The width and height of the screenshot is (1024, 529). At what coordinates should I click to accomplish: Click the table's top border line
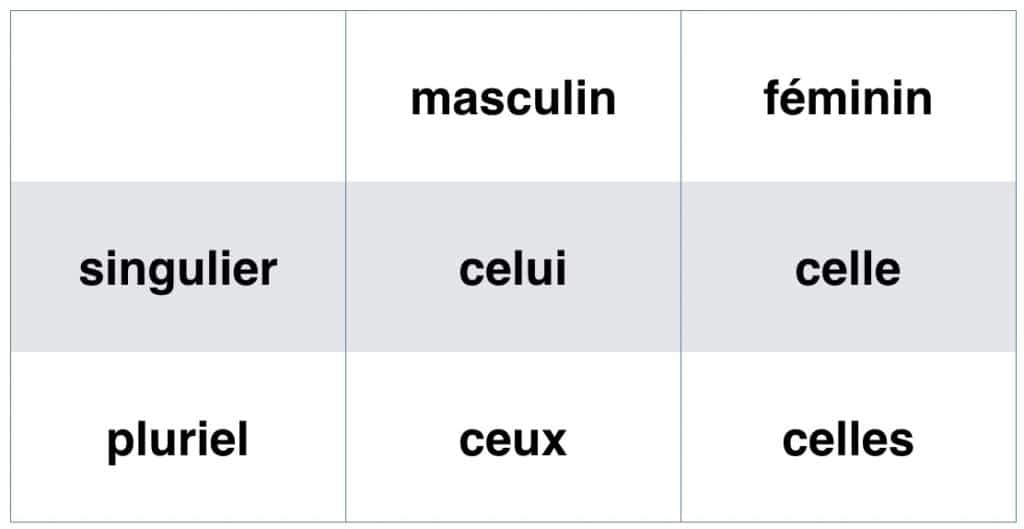coord(513,11)
